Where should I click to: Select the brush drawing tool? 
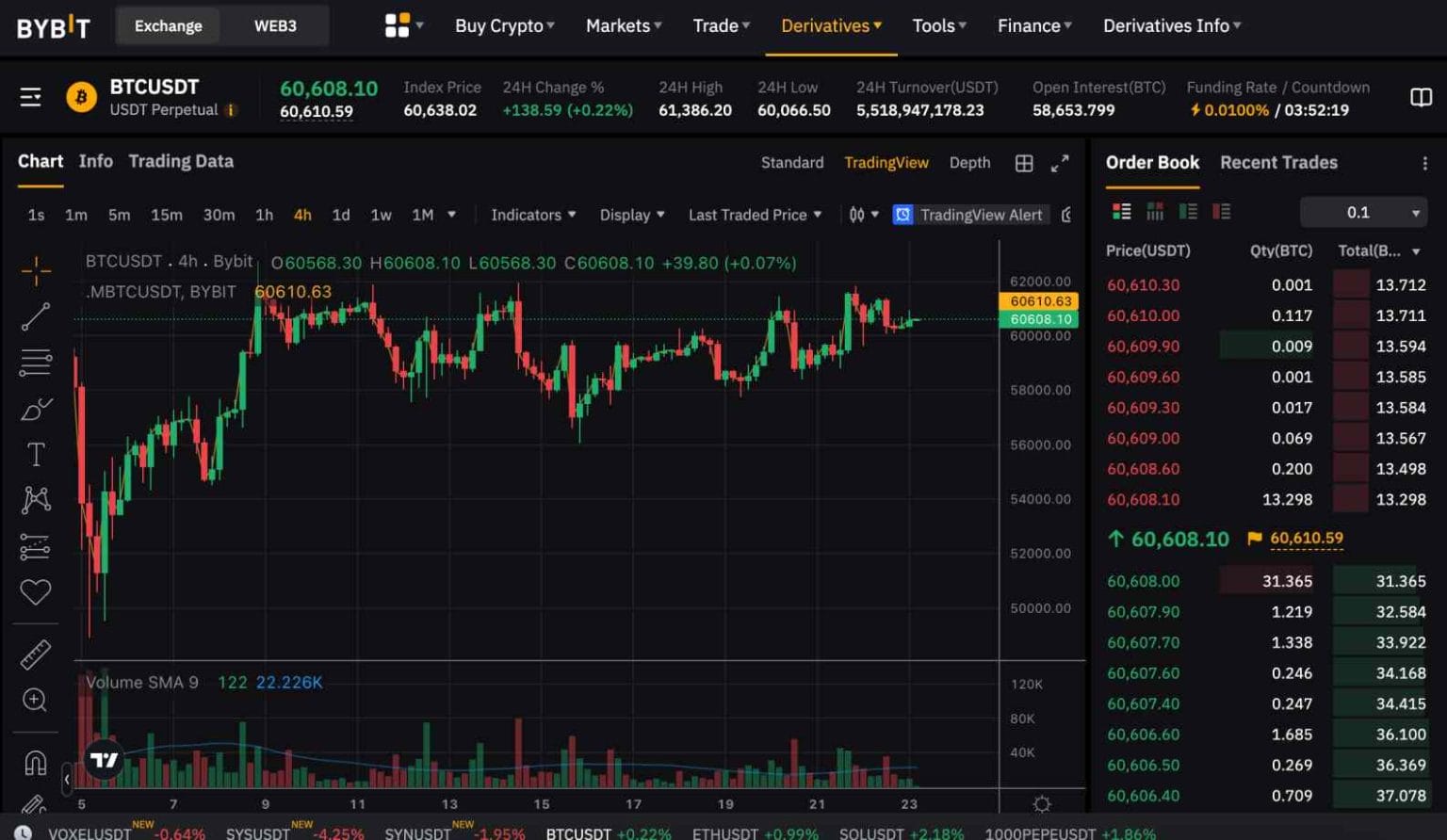click(36, 407)
